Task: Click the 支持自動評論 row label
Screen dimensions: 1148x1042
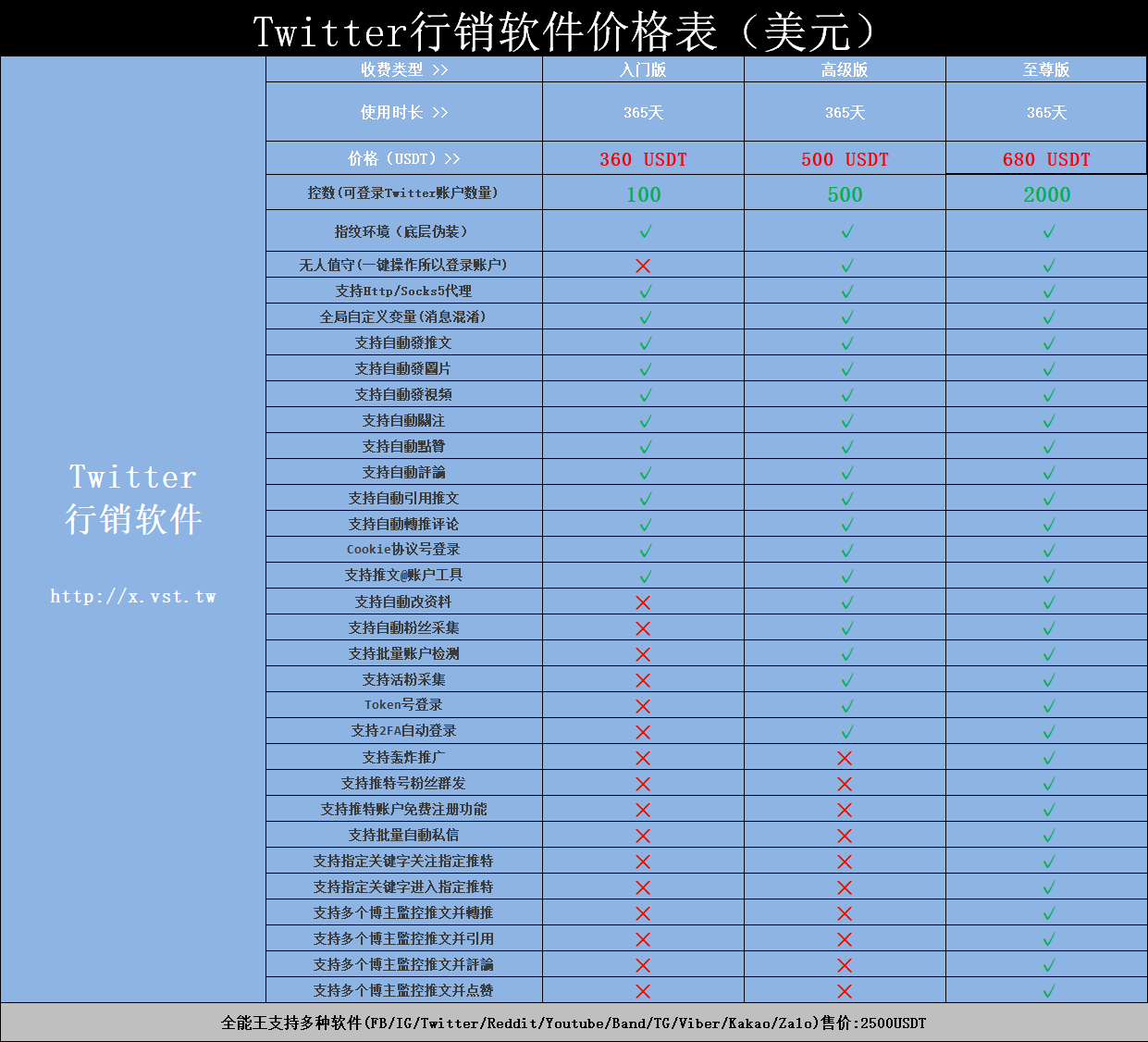Action: click(403, 472)
